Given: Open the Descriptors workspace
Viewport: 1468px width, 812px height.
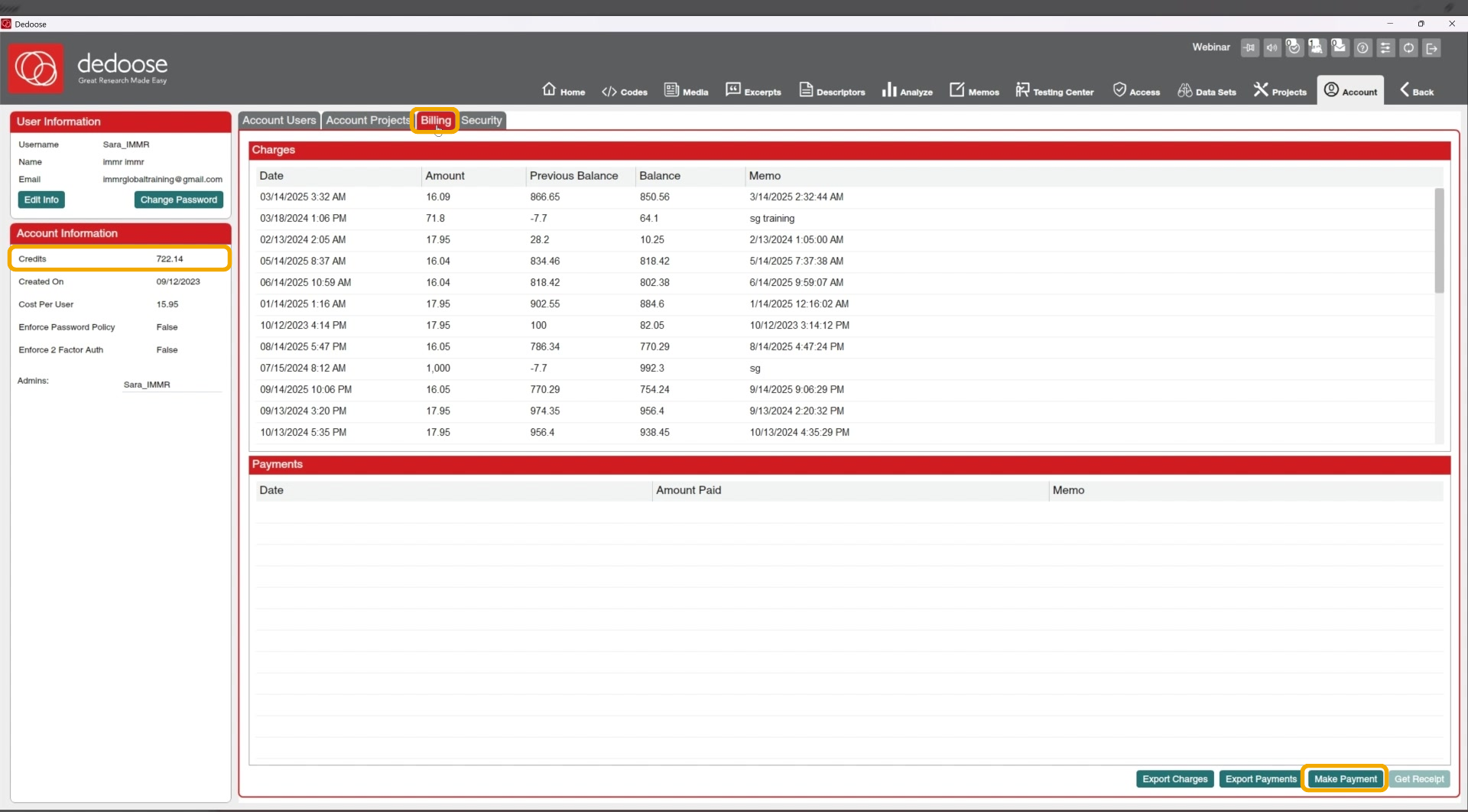Looking at the screenshot, I should click(x=832, y=90).
